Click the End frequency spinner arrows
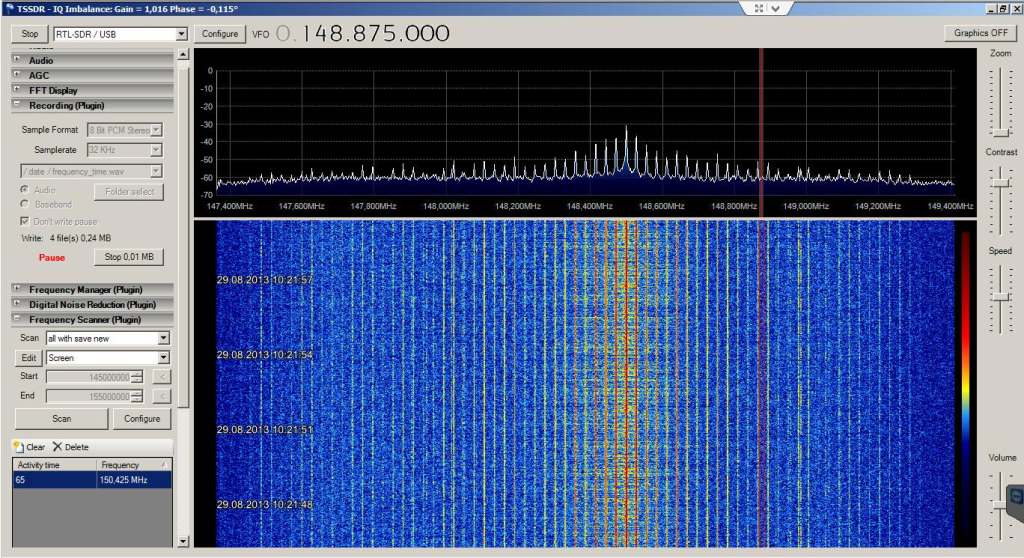The width and height of the screenshot is (1024, 558). pos(136,397)
